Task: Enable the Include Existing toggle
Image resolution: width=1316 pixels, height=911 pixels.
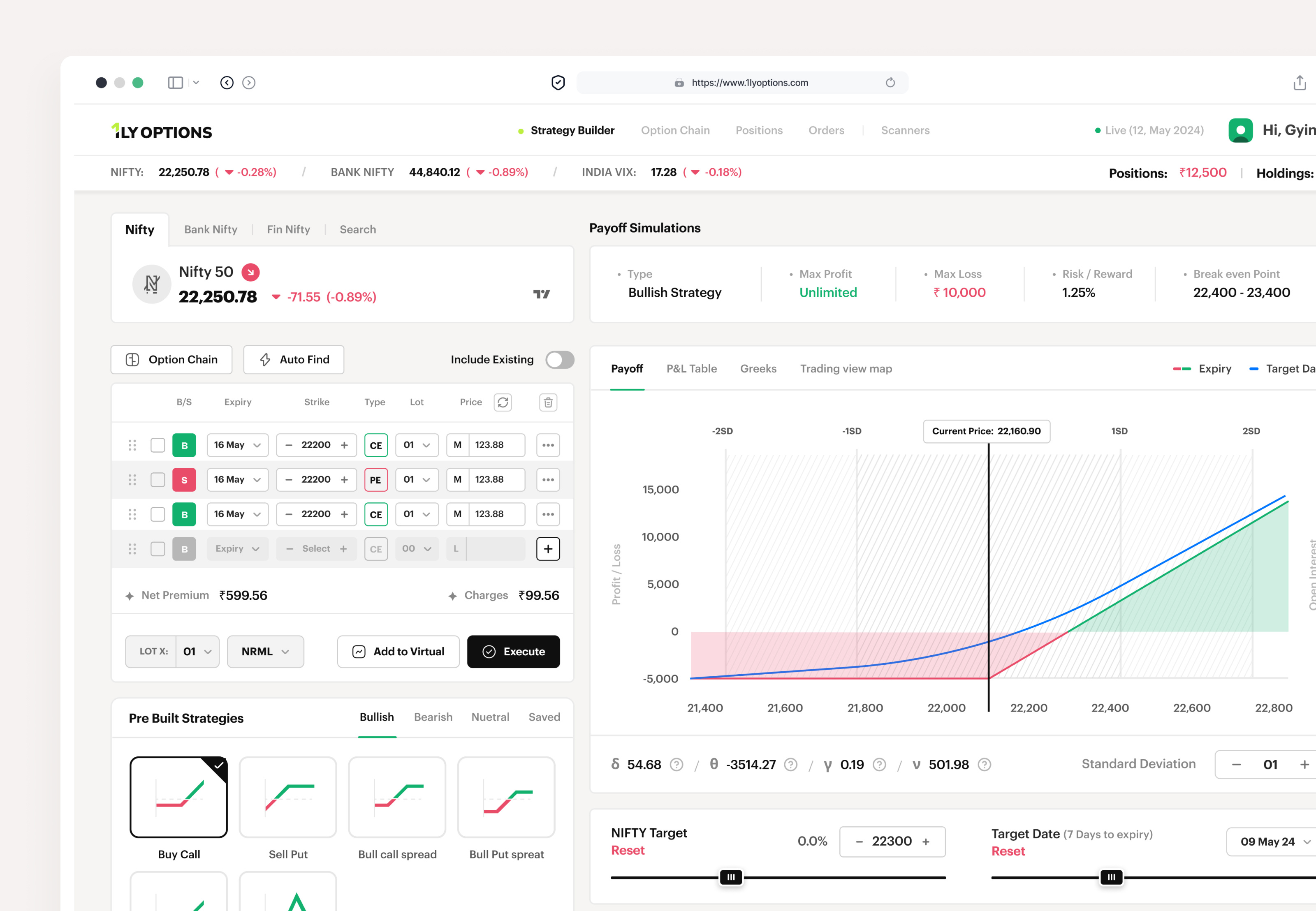Action: pyautogui.click(x=558, y=360)
